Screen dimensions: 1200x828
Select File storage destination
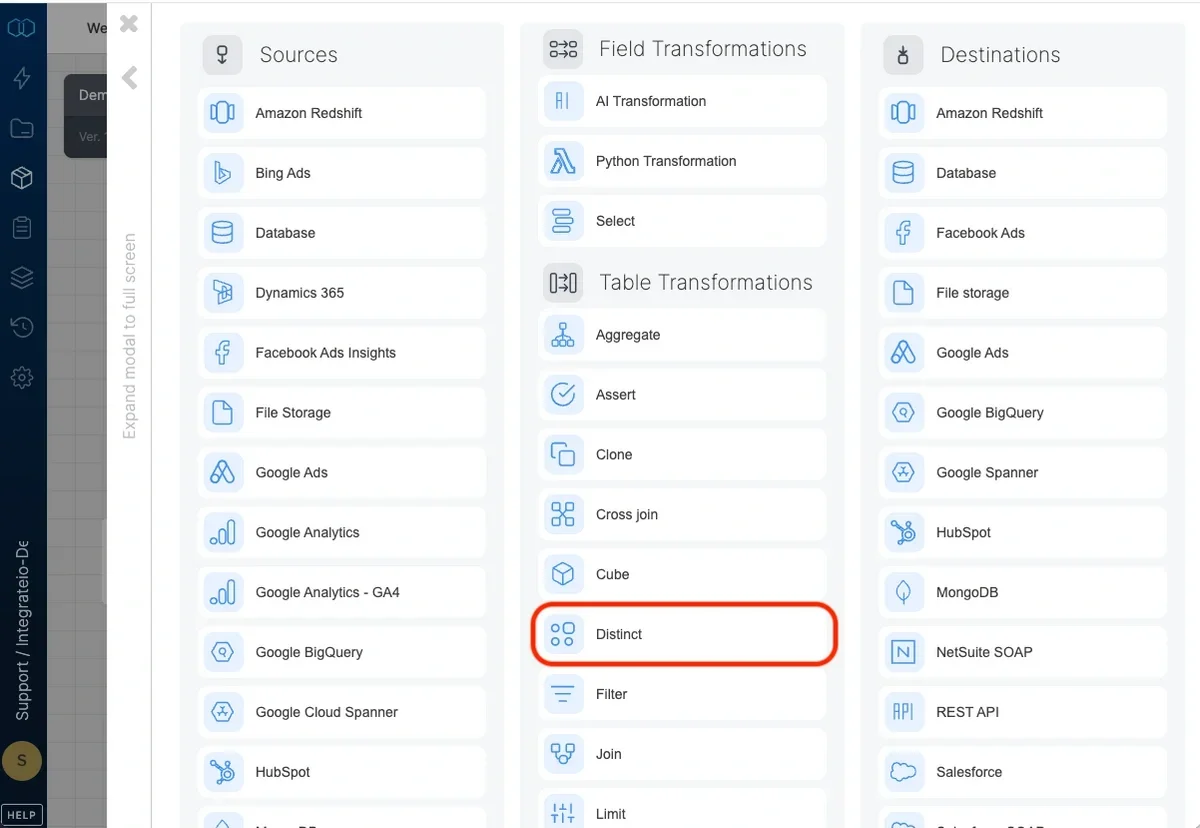[1023, 293]
